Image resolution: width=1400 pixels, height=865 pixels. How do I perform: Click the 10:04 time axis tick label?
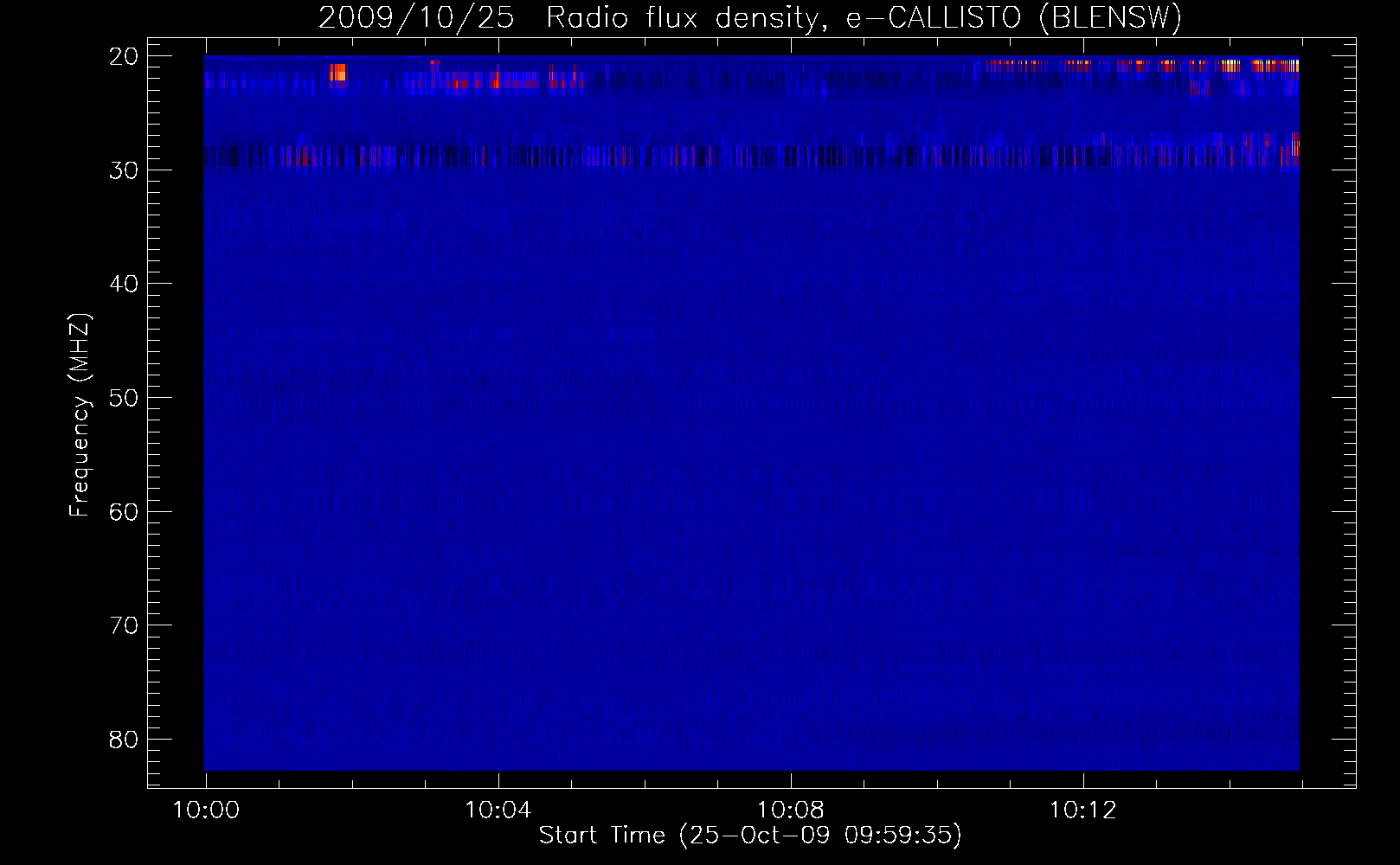click(x=498, y=811)
